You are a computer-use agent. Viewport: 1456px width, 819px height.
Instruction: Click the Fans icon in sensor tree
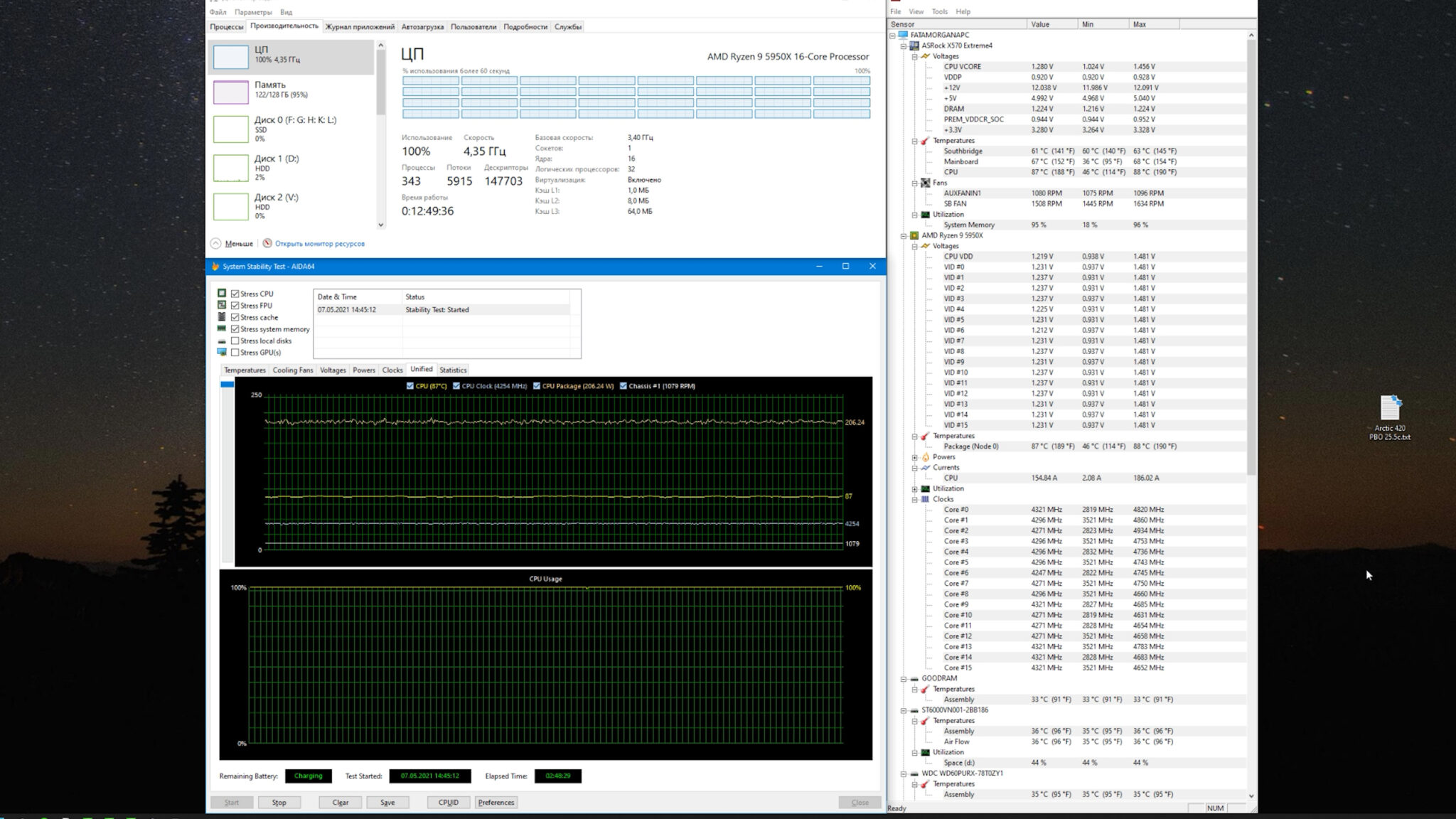pyautogui.click(x=925, y=182)
